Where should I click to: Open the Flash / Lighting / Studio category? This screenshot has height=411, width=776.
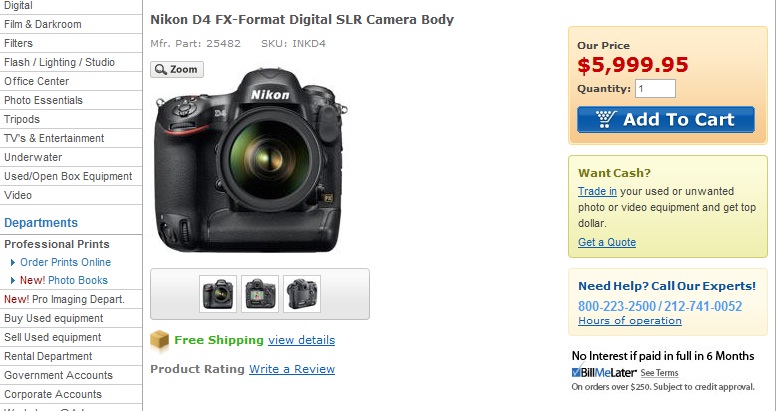point(59,62)
